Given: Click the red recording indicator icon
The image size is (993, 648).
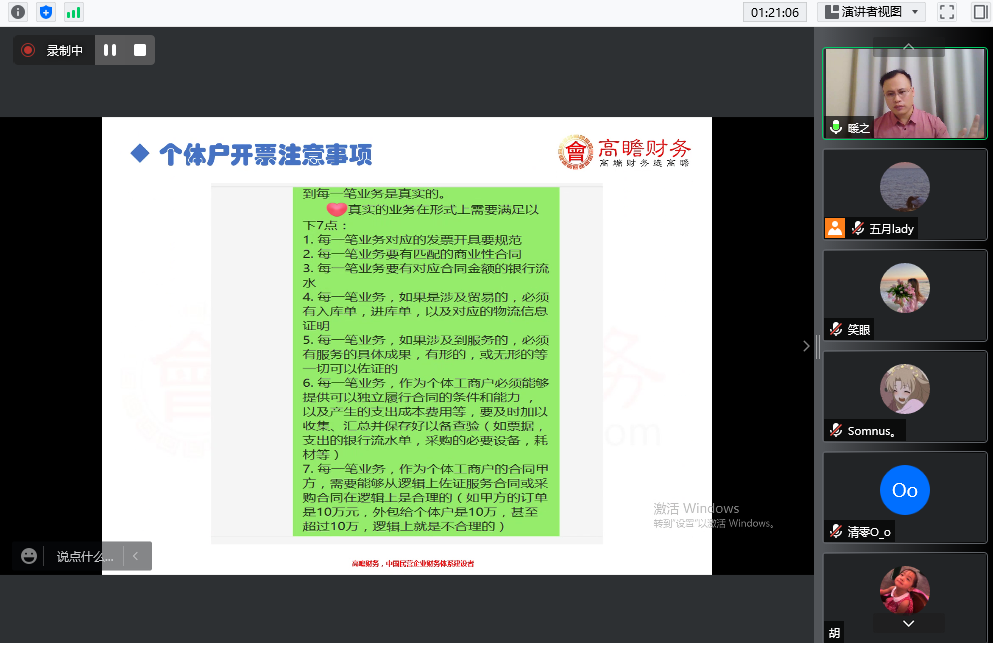Looking at the screenshot, I should pos(28,50).
